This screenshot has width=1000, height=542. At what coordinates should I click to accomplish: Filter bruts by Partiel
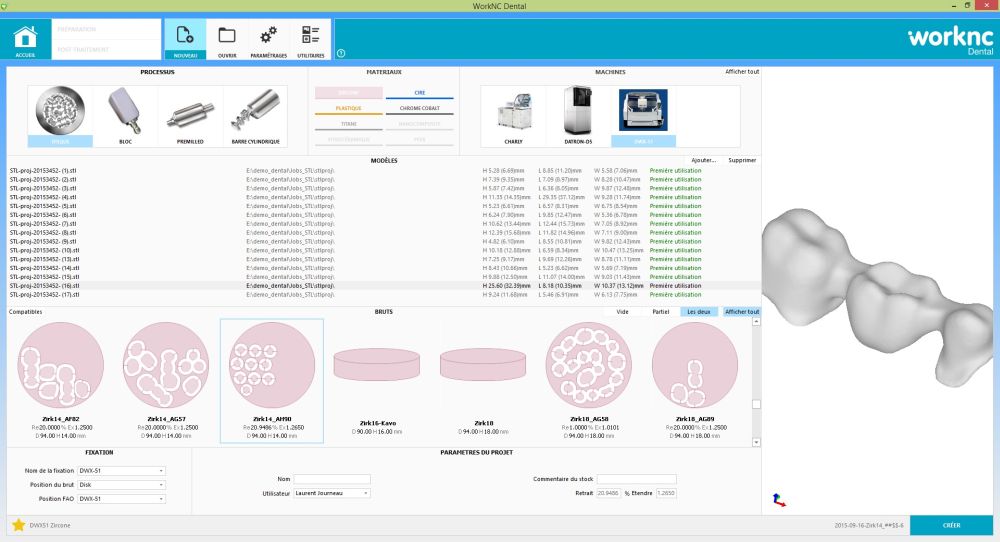point(661,312)
